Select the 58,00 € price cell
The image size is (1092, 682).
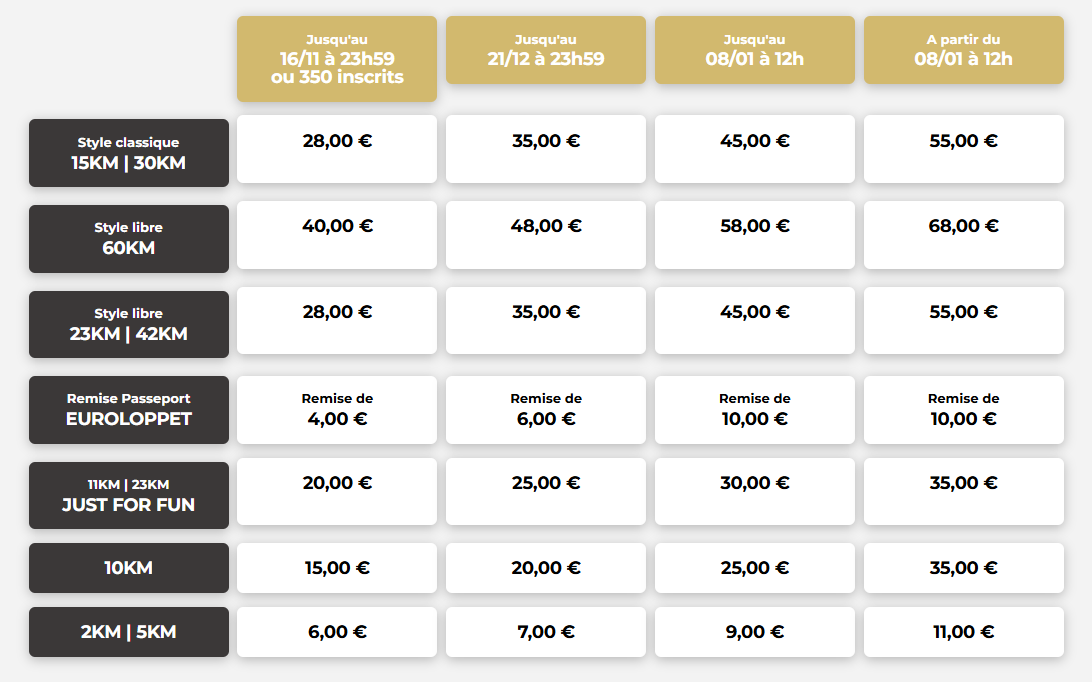click(x=755, y=235)
